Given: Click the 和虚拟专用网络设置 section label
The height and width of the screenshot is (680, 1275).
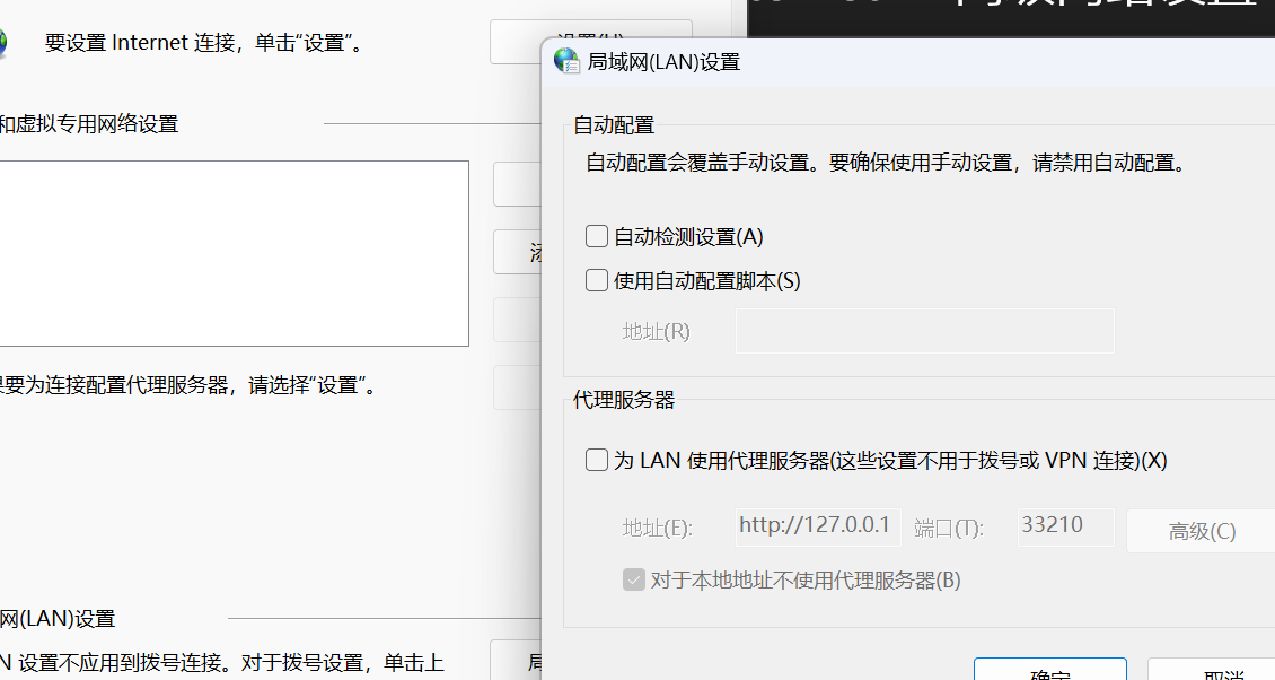Looking at the screenshot, I should (x=89, y=124).
